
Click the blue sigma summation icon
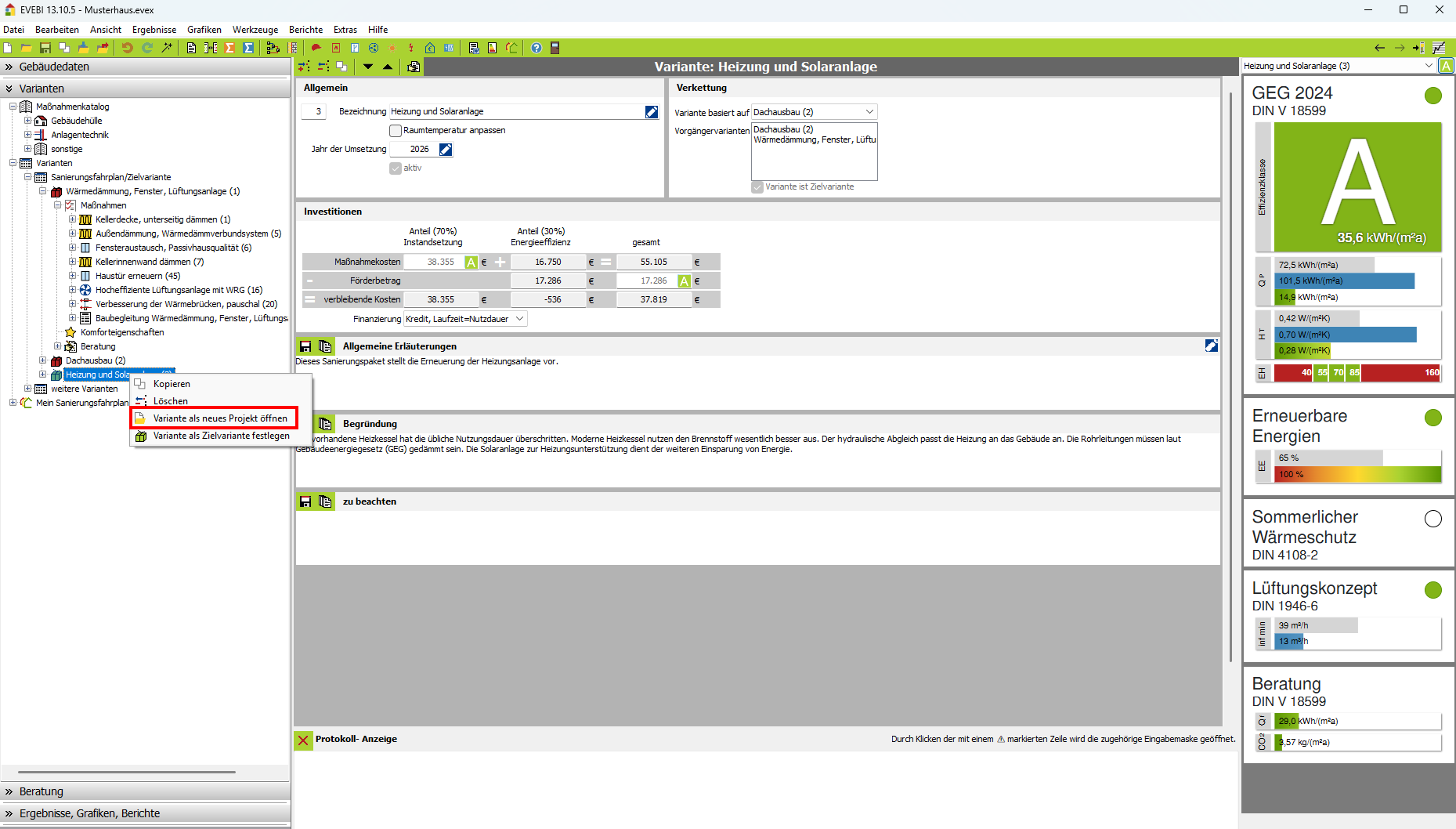point(248,48)
